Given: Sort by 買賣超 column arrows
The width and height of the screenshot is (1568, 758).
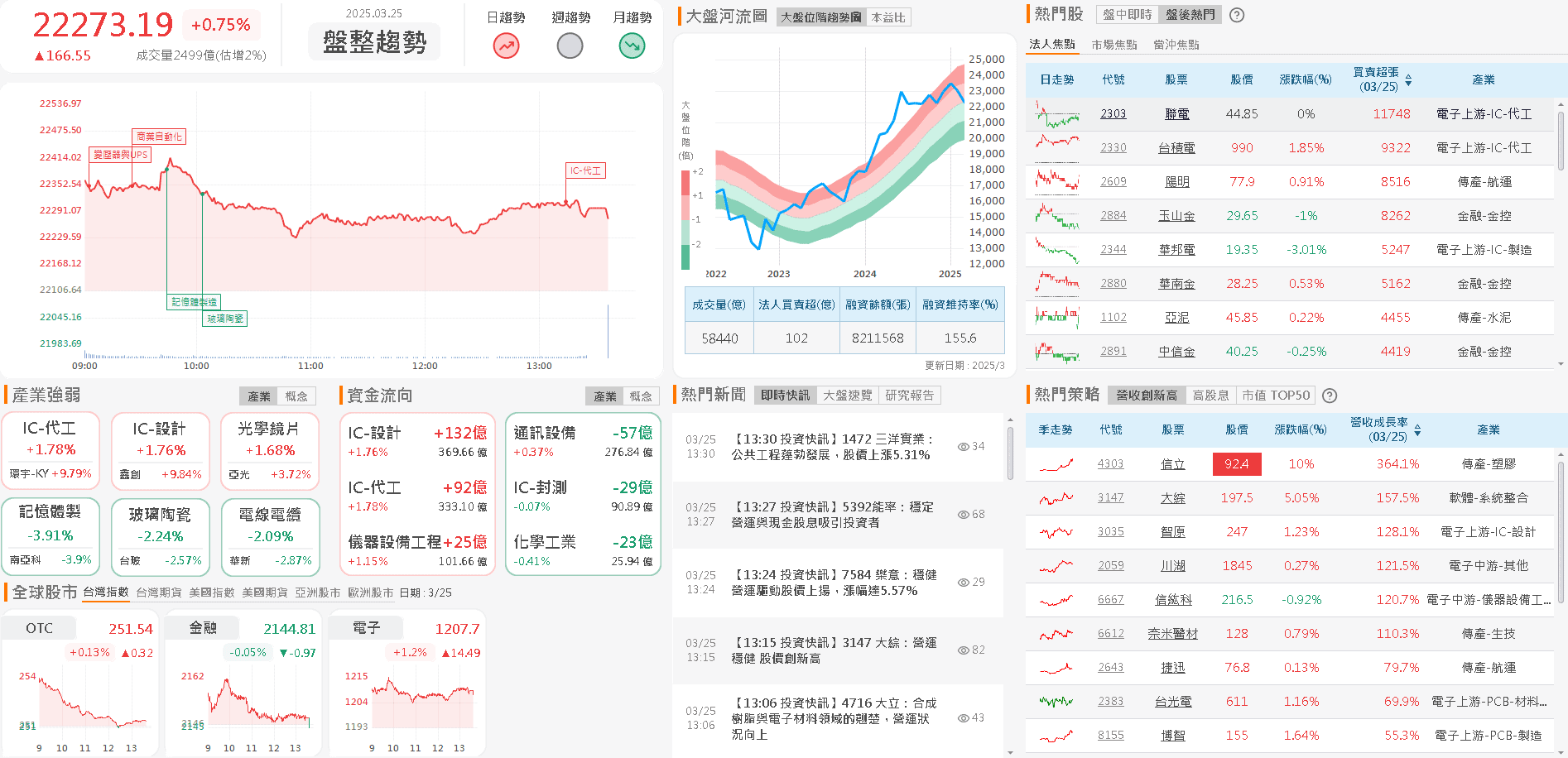Looking at the screenshot, I should click(1408, 80).
